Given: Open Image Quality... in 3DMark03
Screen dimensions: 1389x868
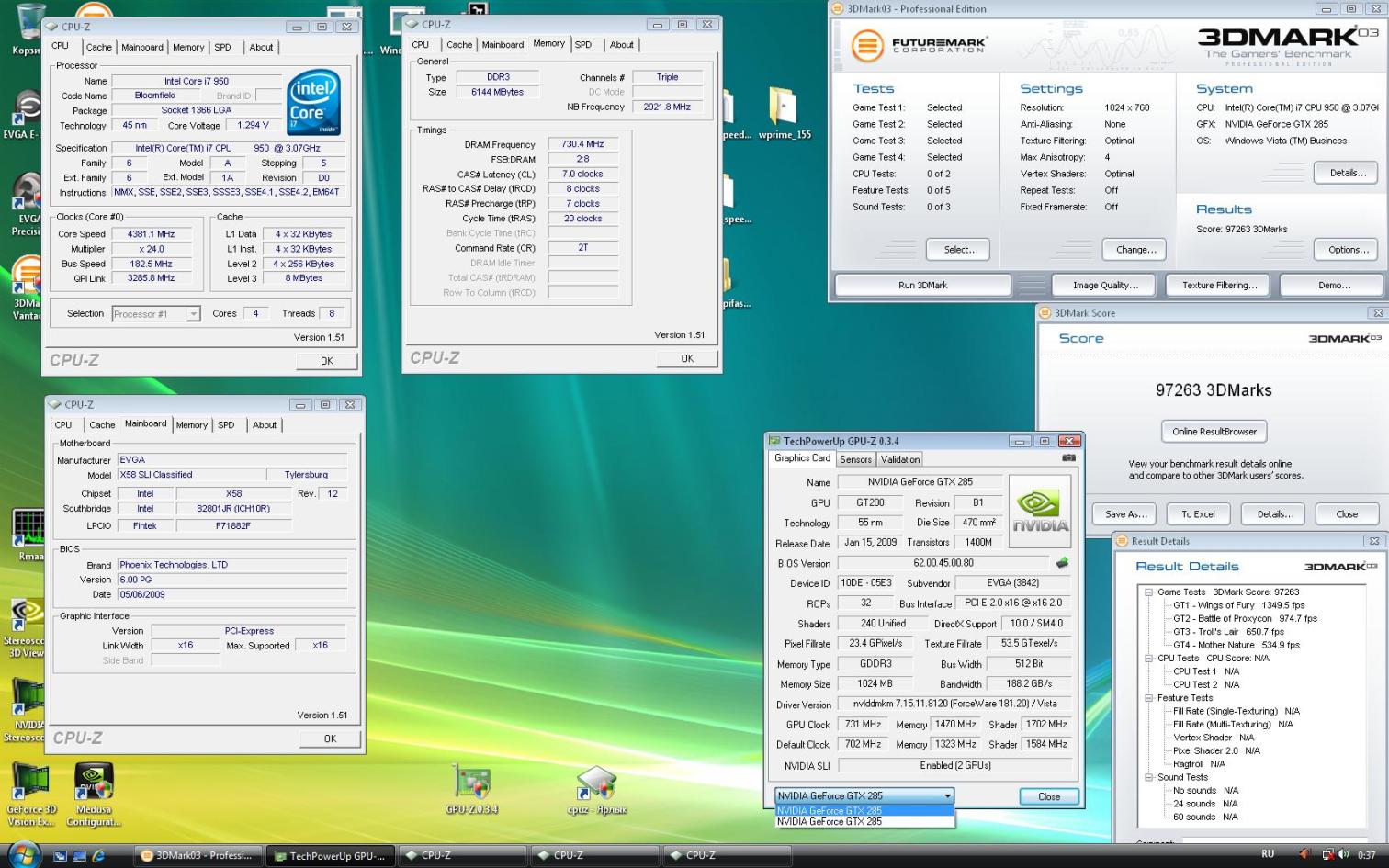Looking at the screenshot, I should (x=1105, y=286).
